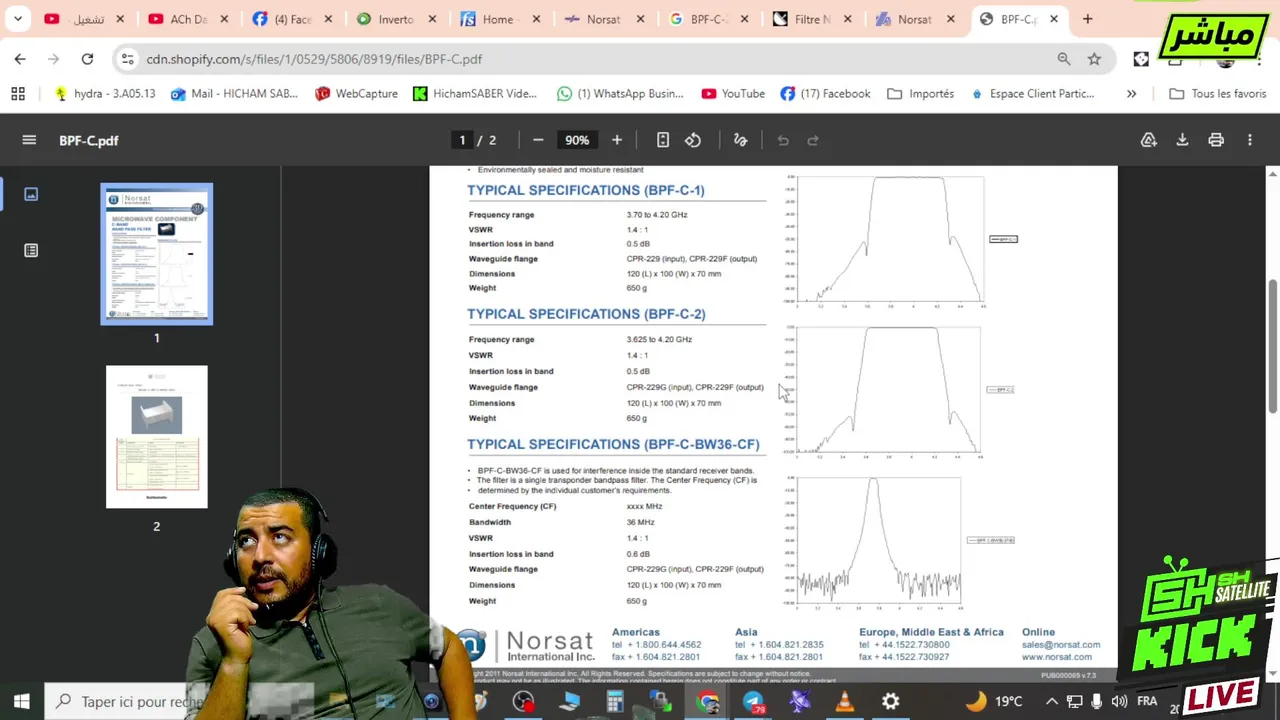Image resolution: width=1280 pixels, height=720 pixels.
Task: Click the microphone icon in system tray
Action: point(1097,701)
